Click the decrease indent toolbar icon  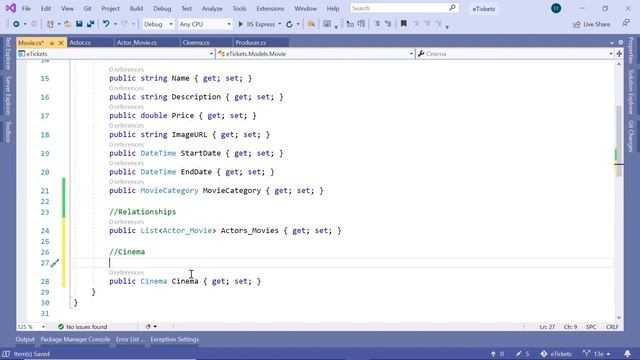point(350,24)
